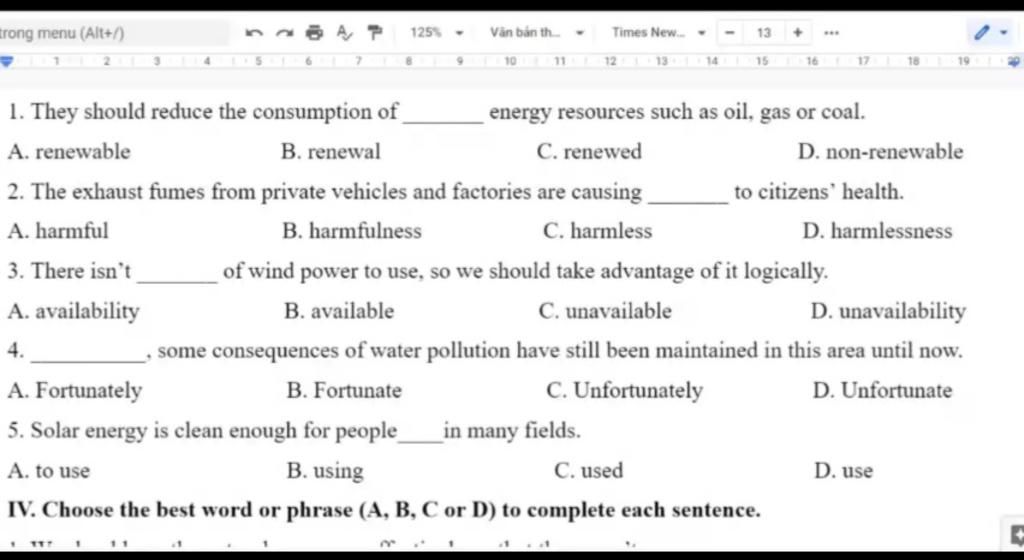Click the right indent marker on ruler
1024x560 pixels.
(1014, 61)
